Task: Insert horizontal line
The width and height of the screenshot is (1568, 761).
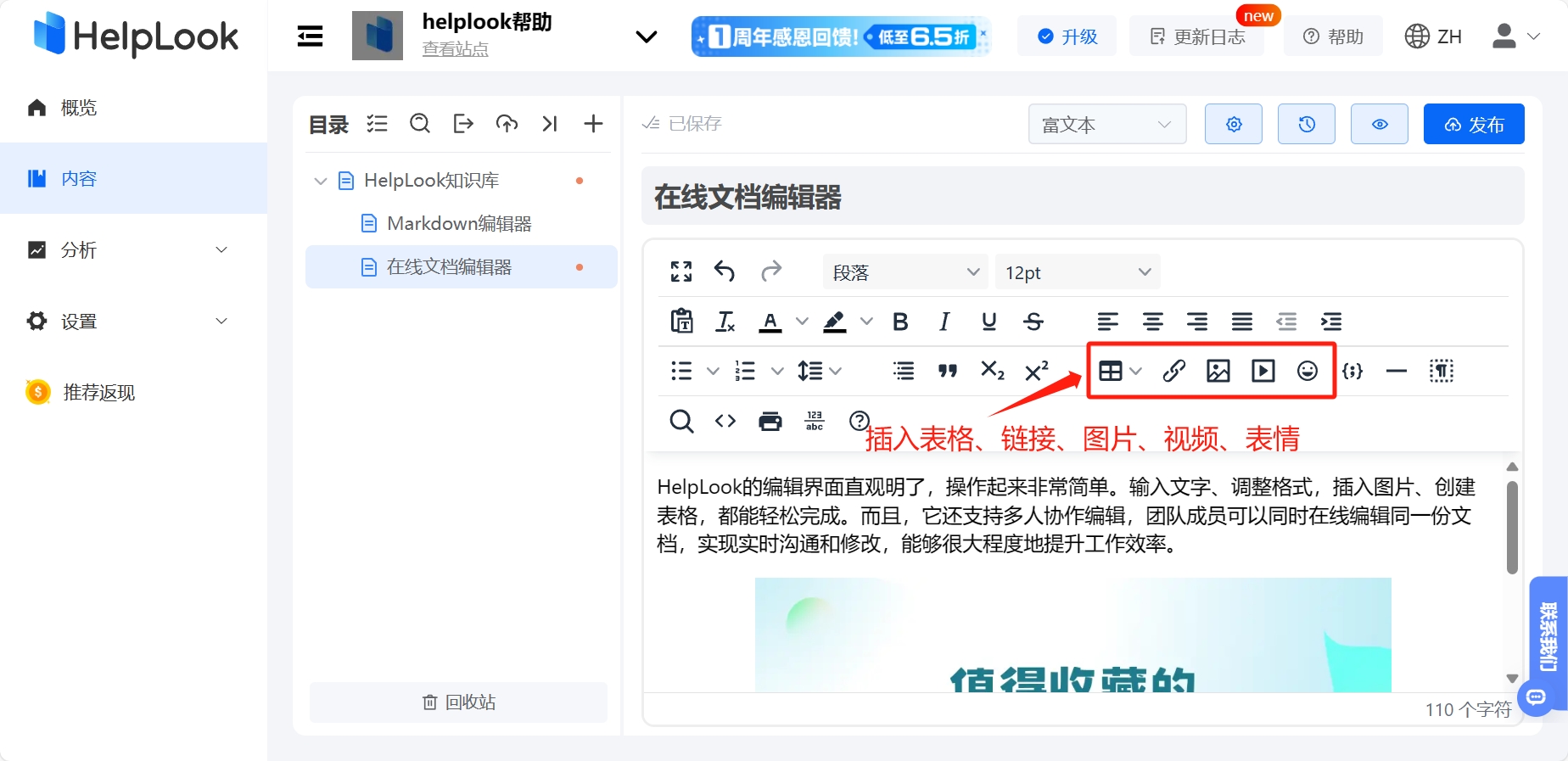Action: pos(1397,371)
